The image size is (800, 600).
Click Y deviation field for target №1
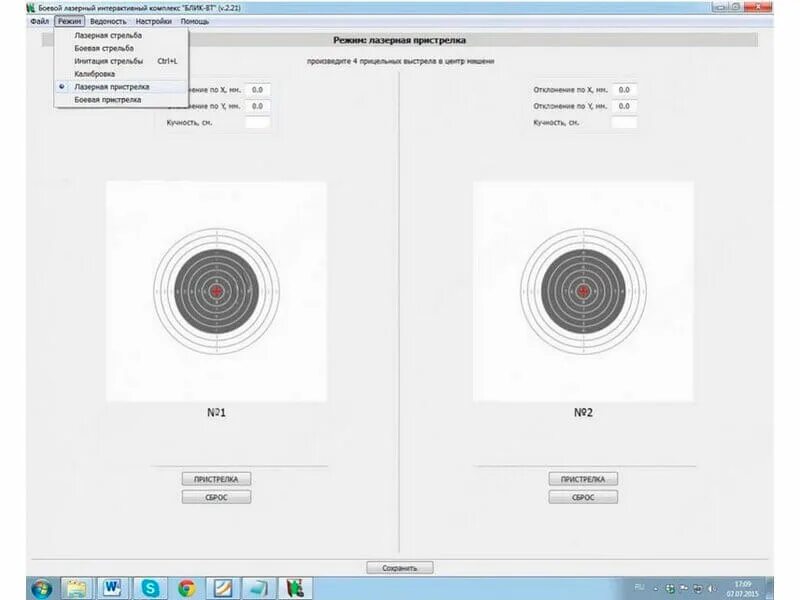click(258, 106)
